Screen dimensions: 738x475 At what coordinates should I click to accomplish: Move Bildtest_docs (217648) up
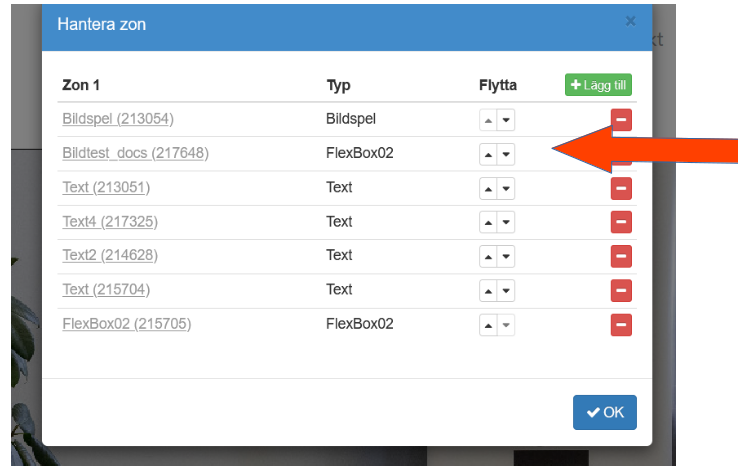pos(488,154)
